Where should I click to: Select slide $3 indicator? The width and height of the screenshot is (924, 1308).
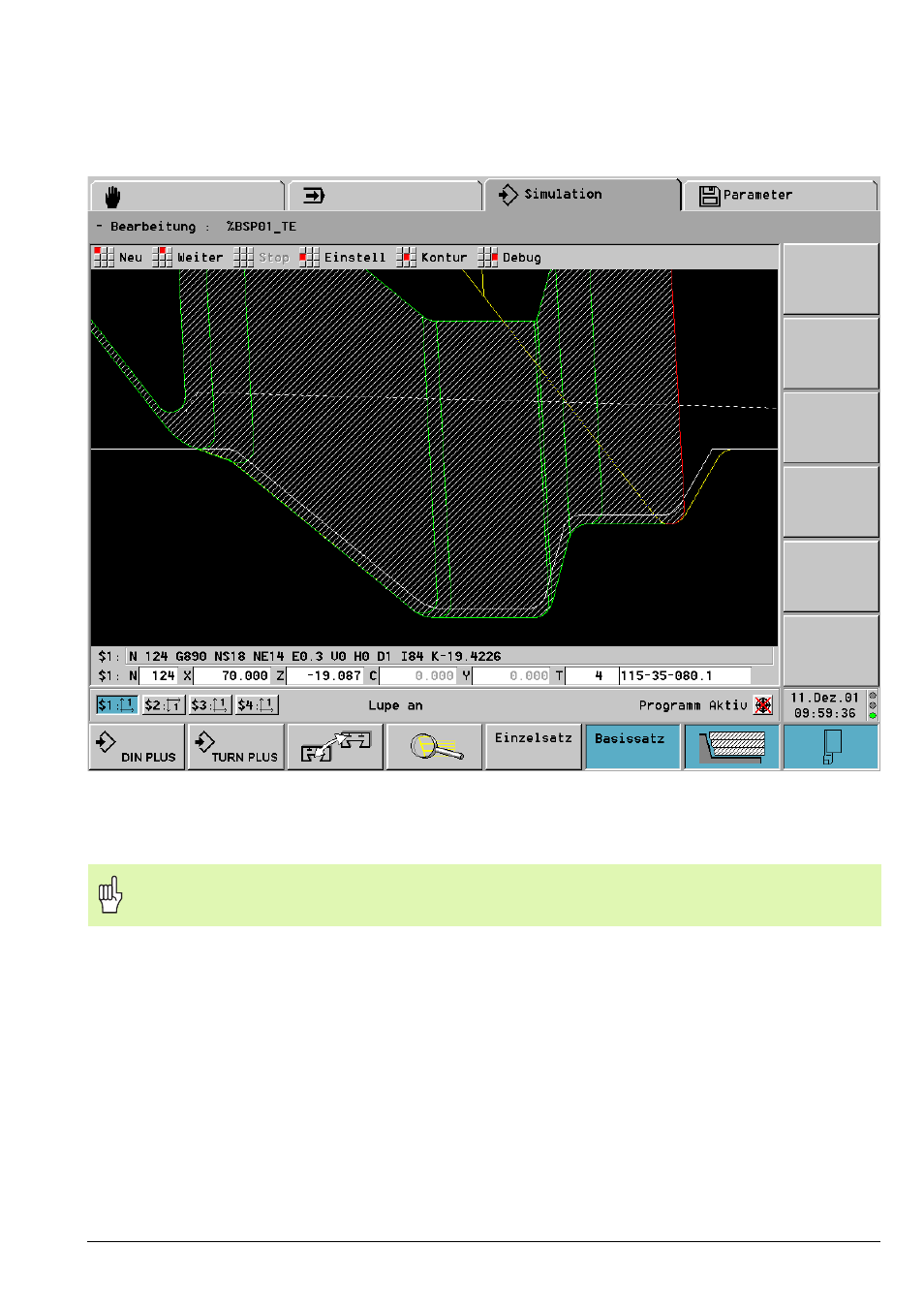click(210, 705)
